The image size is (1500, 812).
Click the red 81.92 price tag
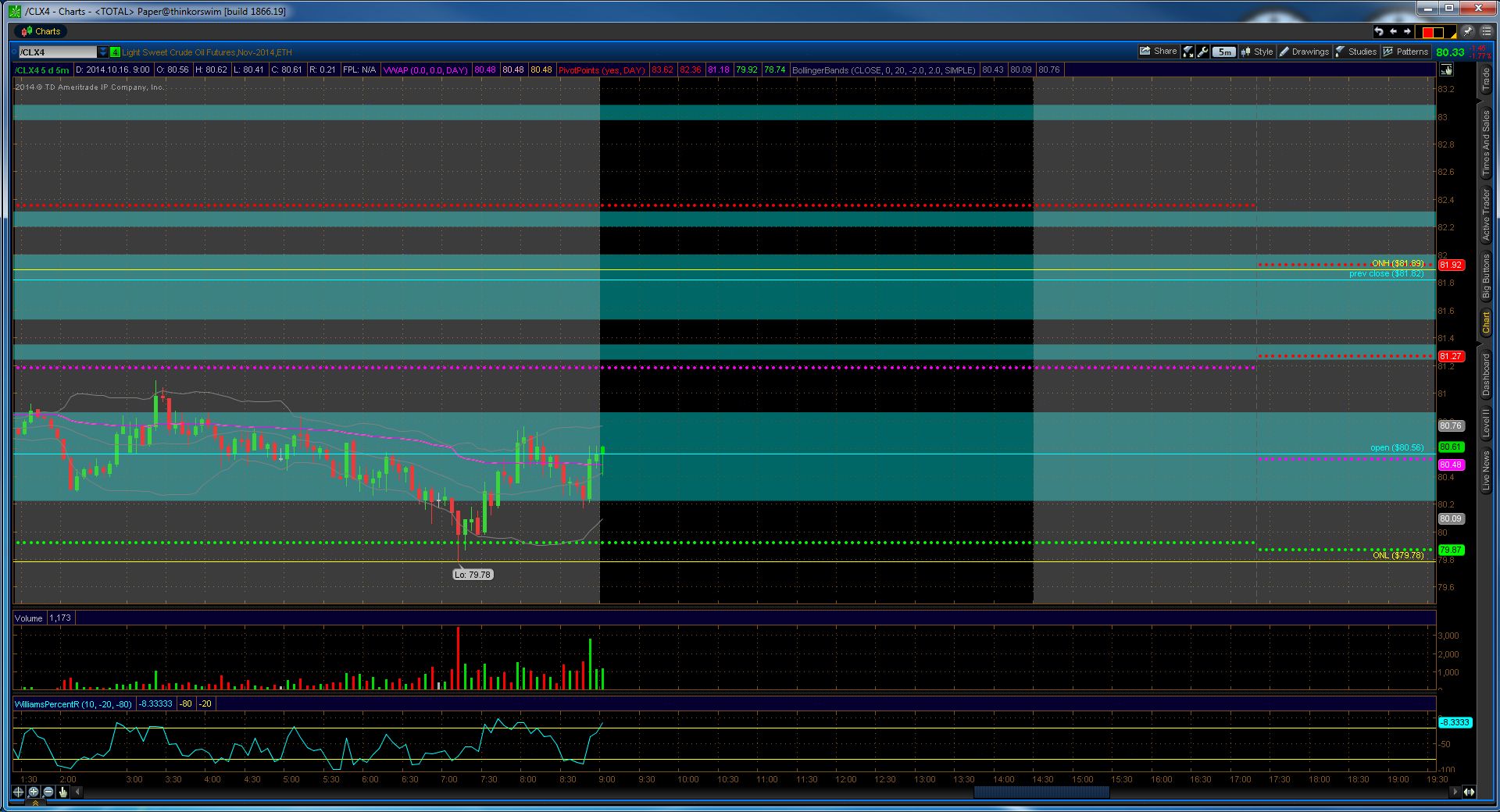1451,265
